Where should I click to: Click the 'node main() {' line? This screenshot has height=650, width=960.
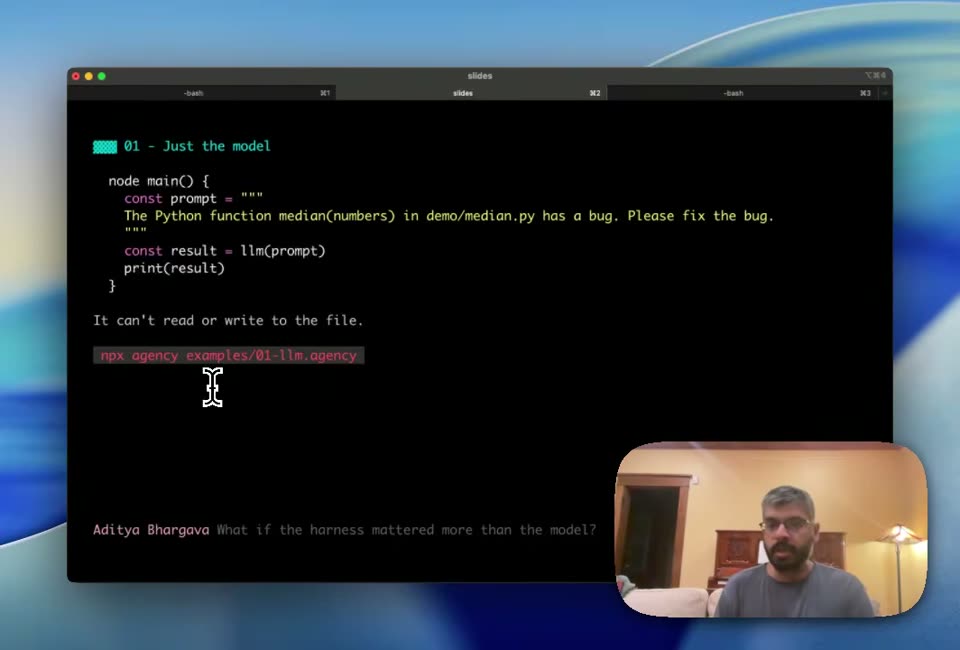point(159,181)
